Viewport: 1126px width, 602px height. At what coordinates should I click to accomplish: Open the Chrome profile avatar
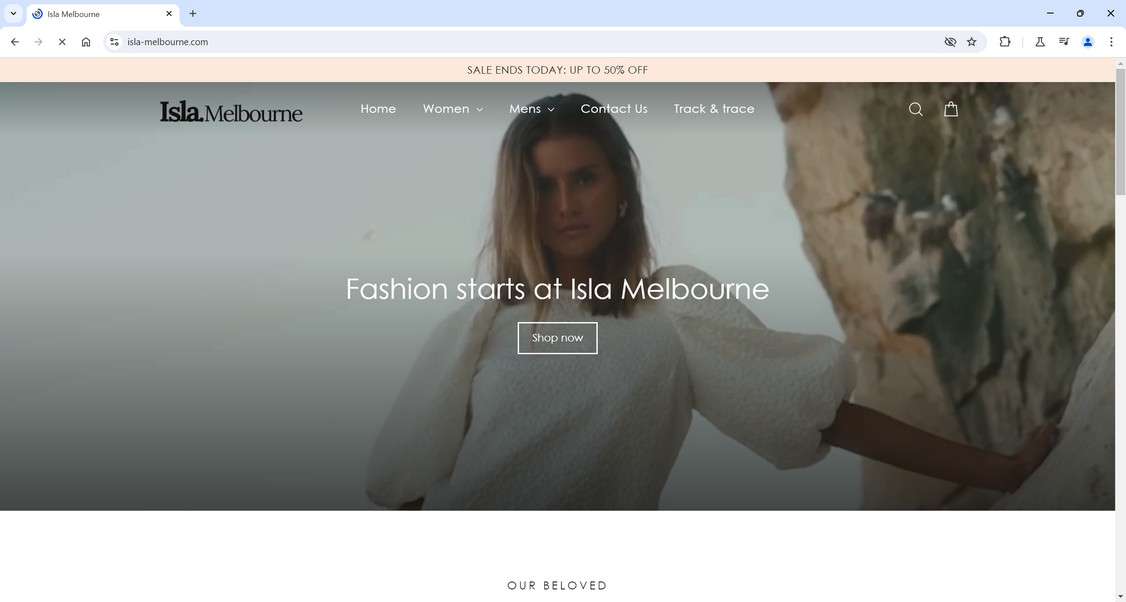pos(1087,42)
